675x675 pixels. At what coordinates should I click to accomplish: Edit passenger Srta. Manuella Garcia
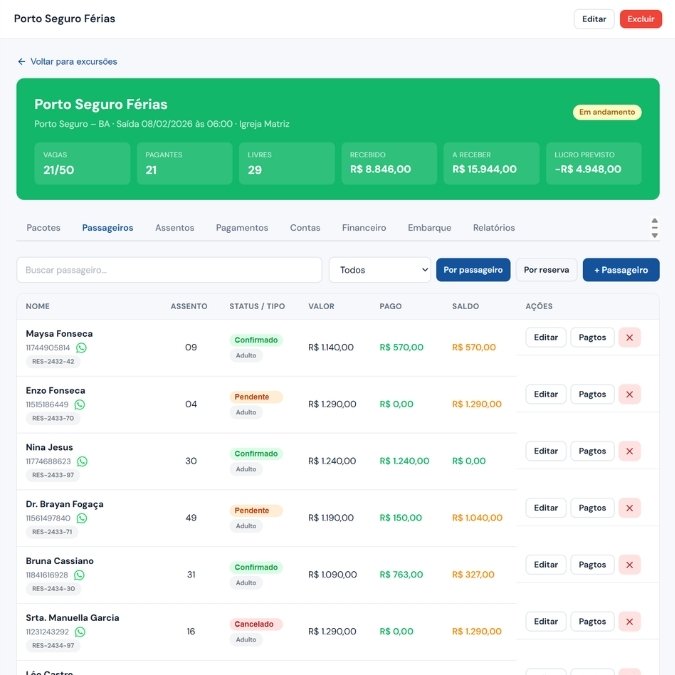click(546, 622)
